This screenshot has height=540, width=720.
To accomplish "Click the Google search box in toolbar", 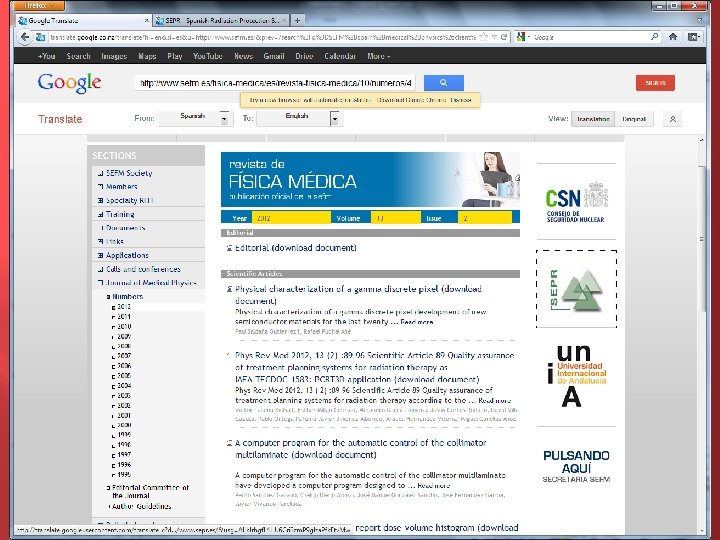I will click(x=591, y=37).
